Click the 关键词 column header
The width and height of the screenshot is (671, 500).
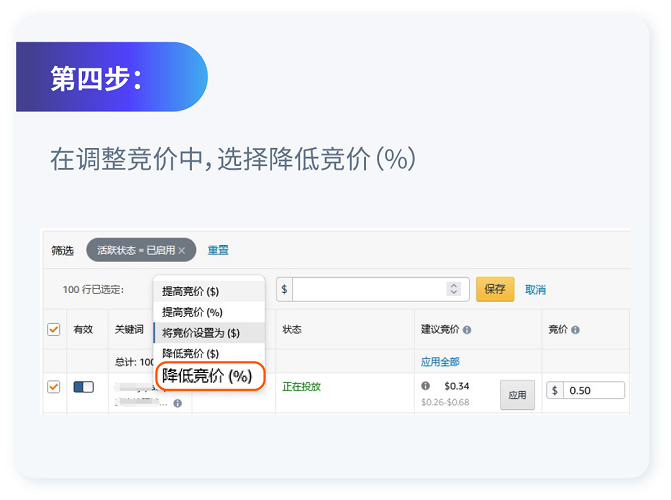click(129, 330)
